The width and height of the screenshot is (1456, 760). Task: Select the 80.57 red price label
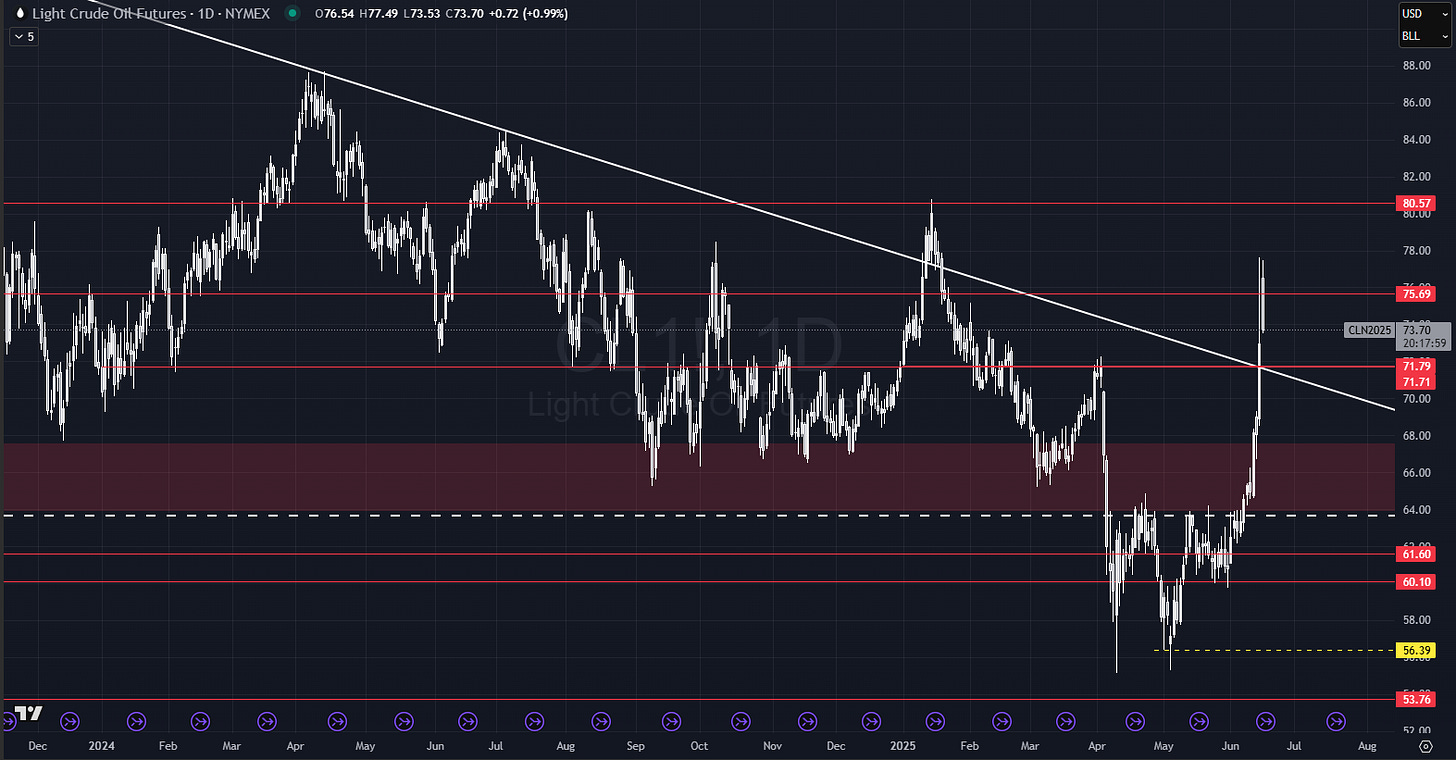click(1417, 203)
